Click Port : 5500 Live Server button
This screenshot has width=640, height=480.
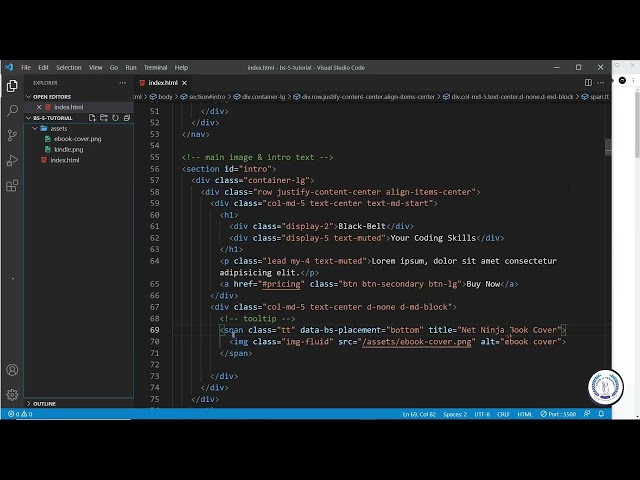coord(558,414)
